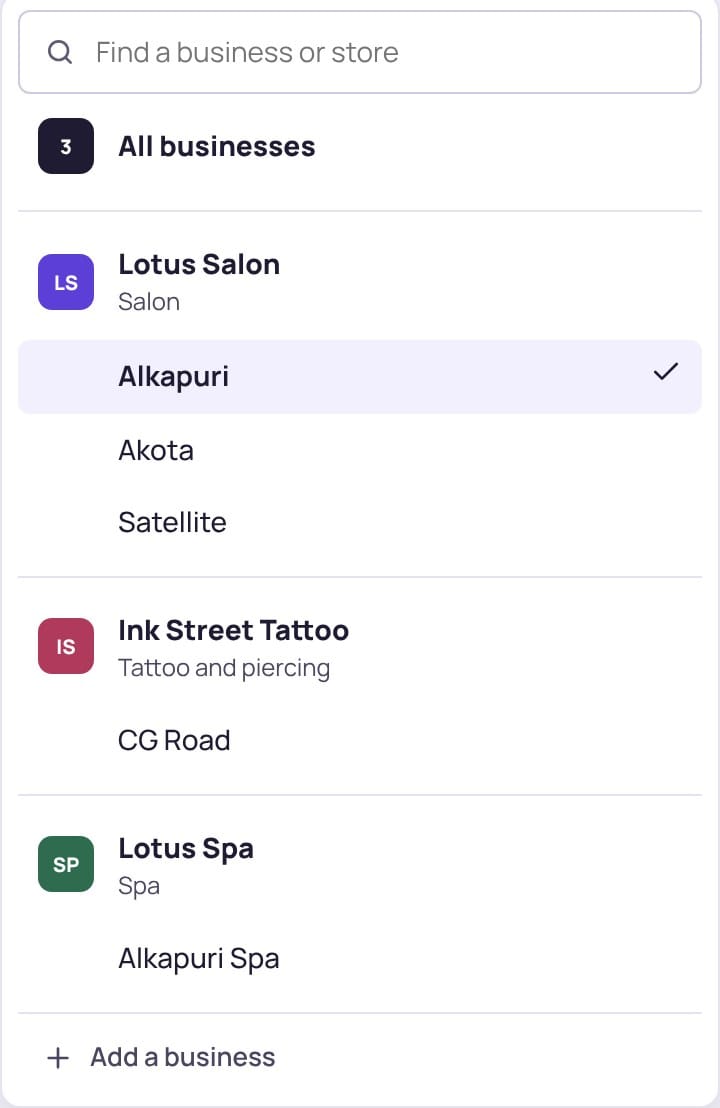This screenshot has height=1108, width=720.
Task: Select the Alkapuri Spa store
Action: (x=360, y=959)
